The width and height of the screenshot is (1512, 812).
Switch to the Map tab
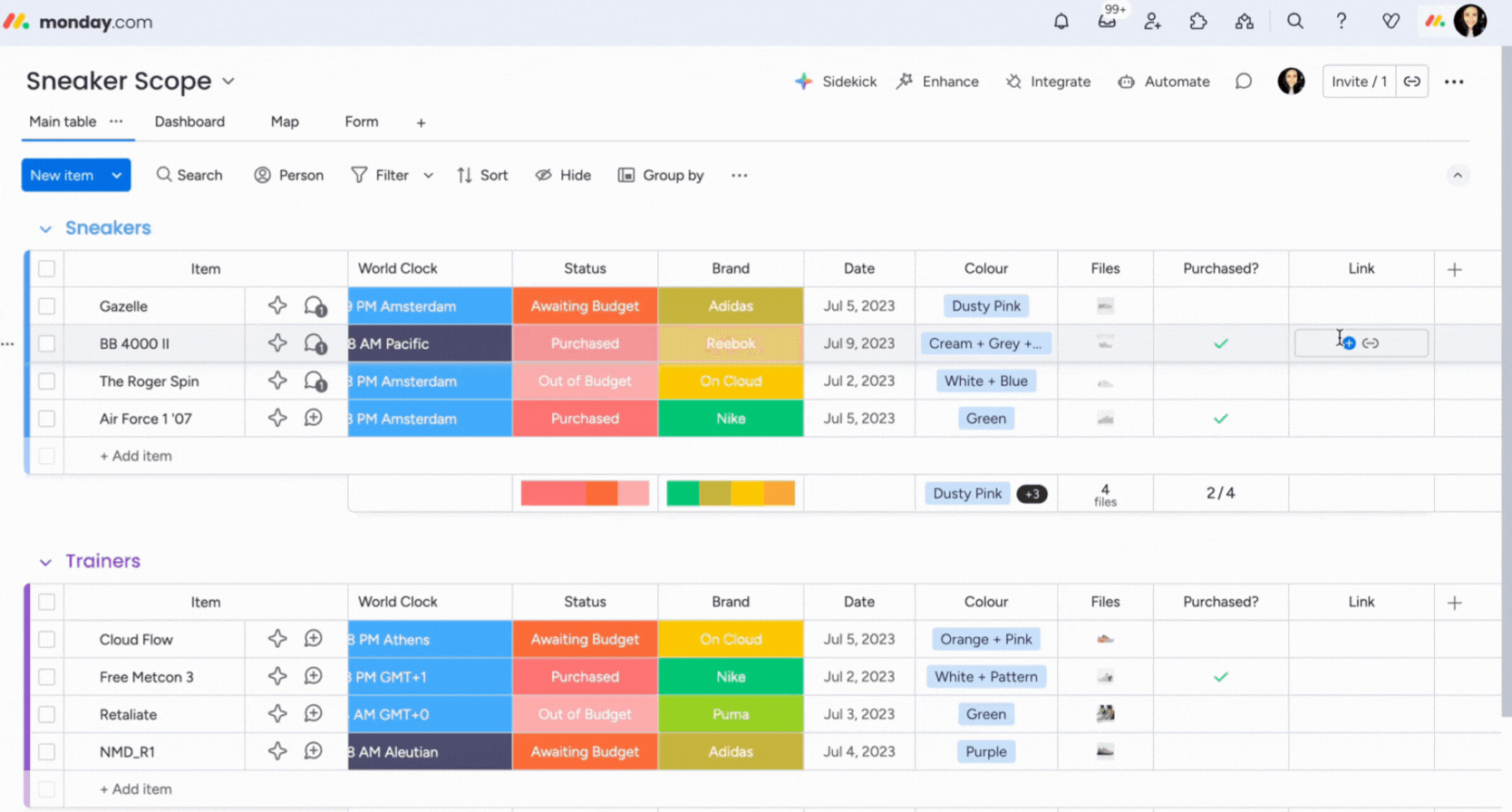pyautogui.click(x=285, y=121)
